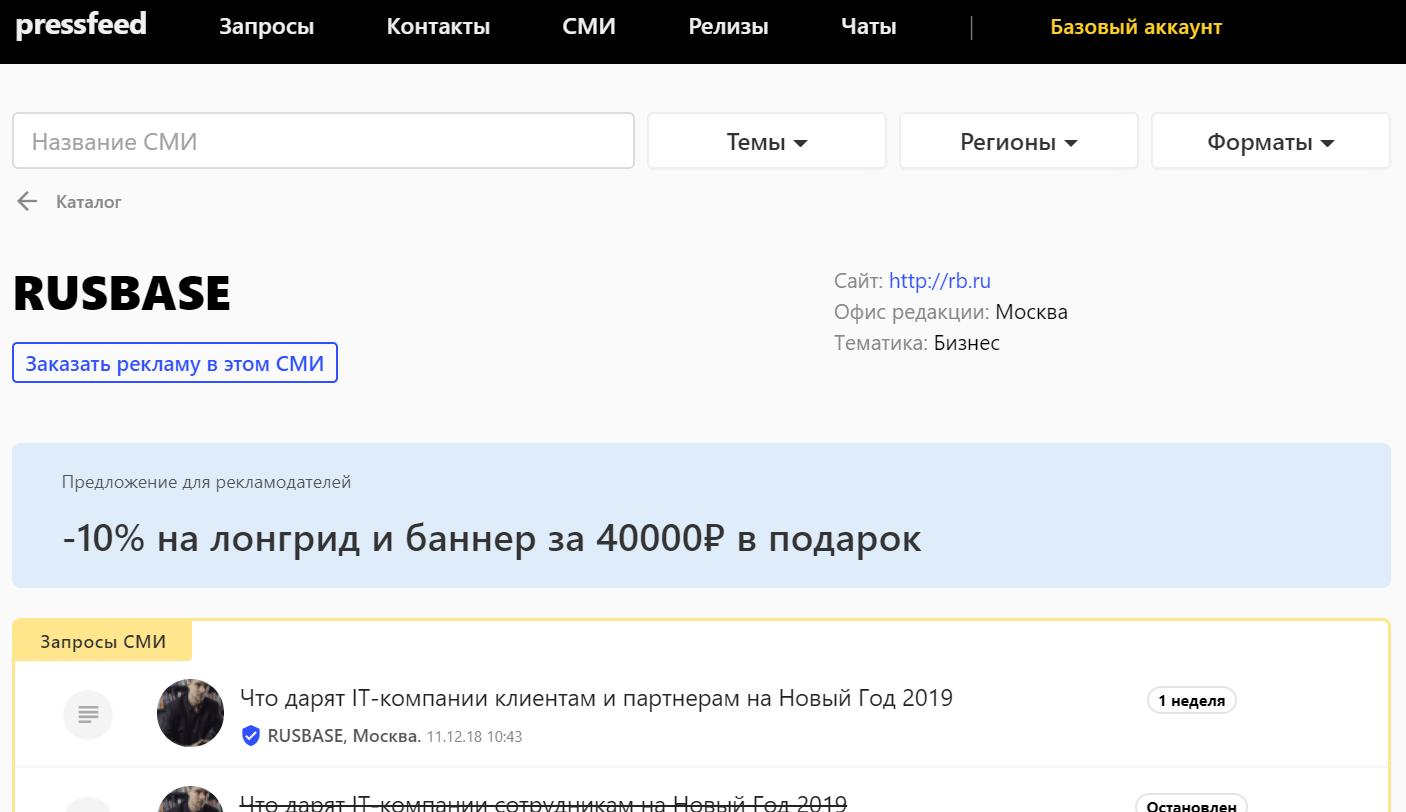The height and width of the screenshot is (812, 1406).
Task: Click the document icon beside the first request
Action: (x=88, y=714)
